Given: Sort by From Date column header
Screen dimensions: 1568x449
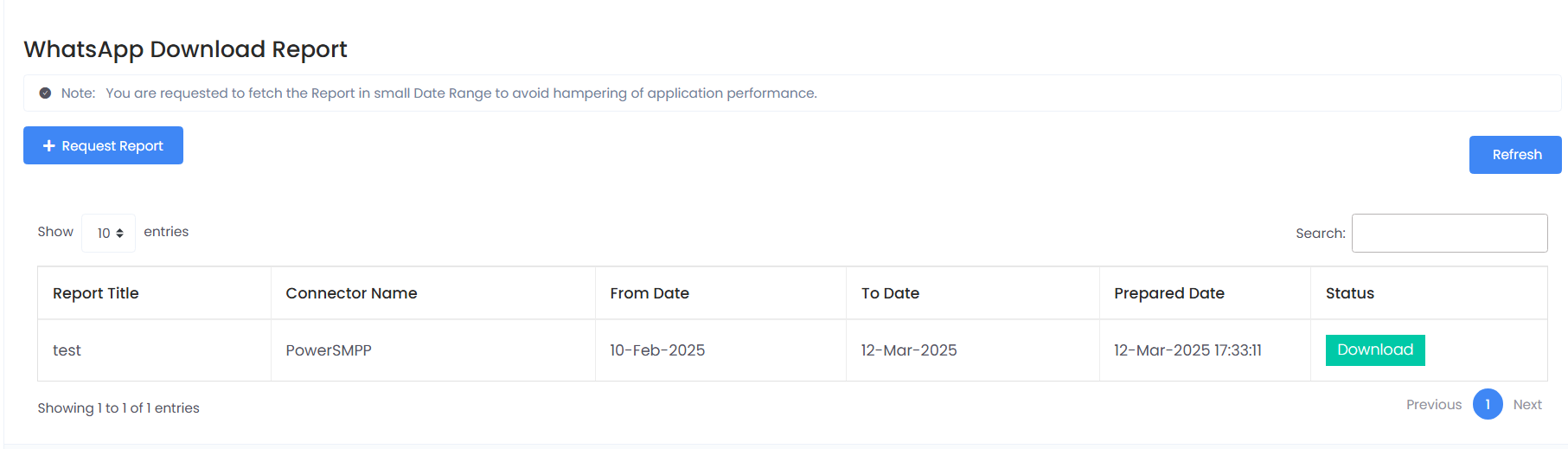Looking at the screenshot, I should (650, 293).
